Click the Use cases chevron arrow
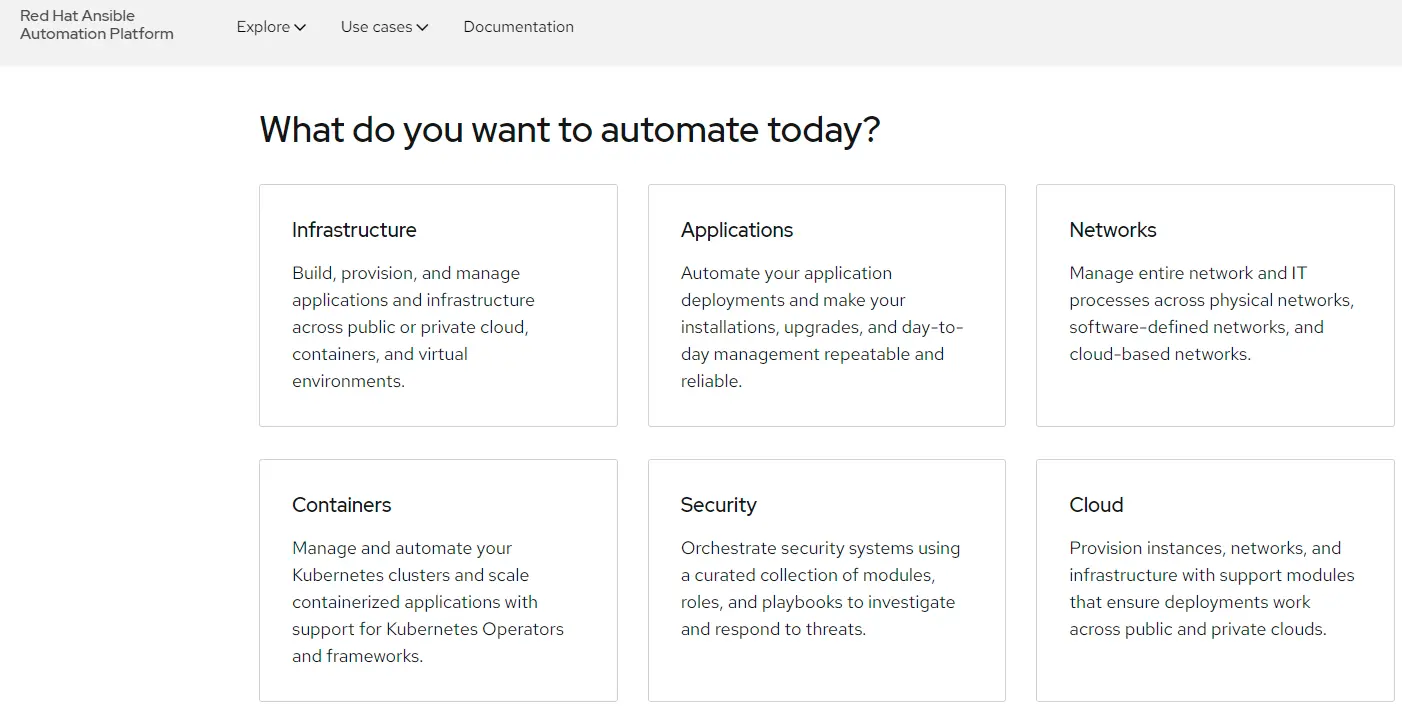Image resolution: width=1402 pixels, height=720 pixels. click(421, 28)
